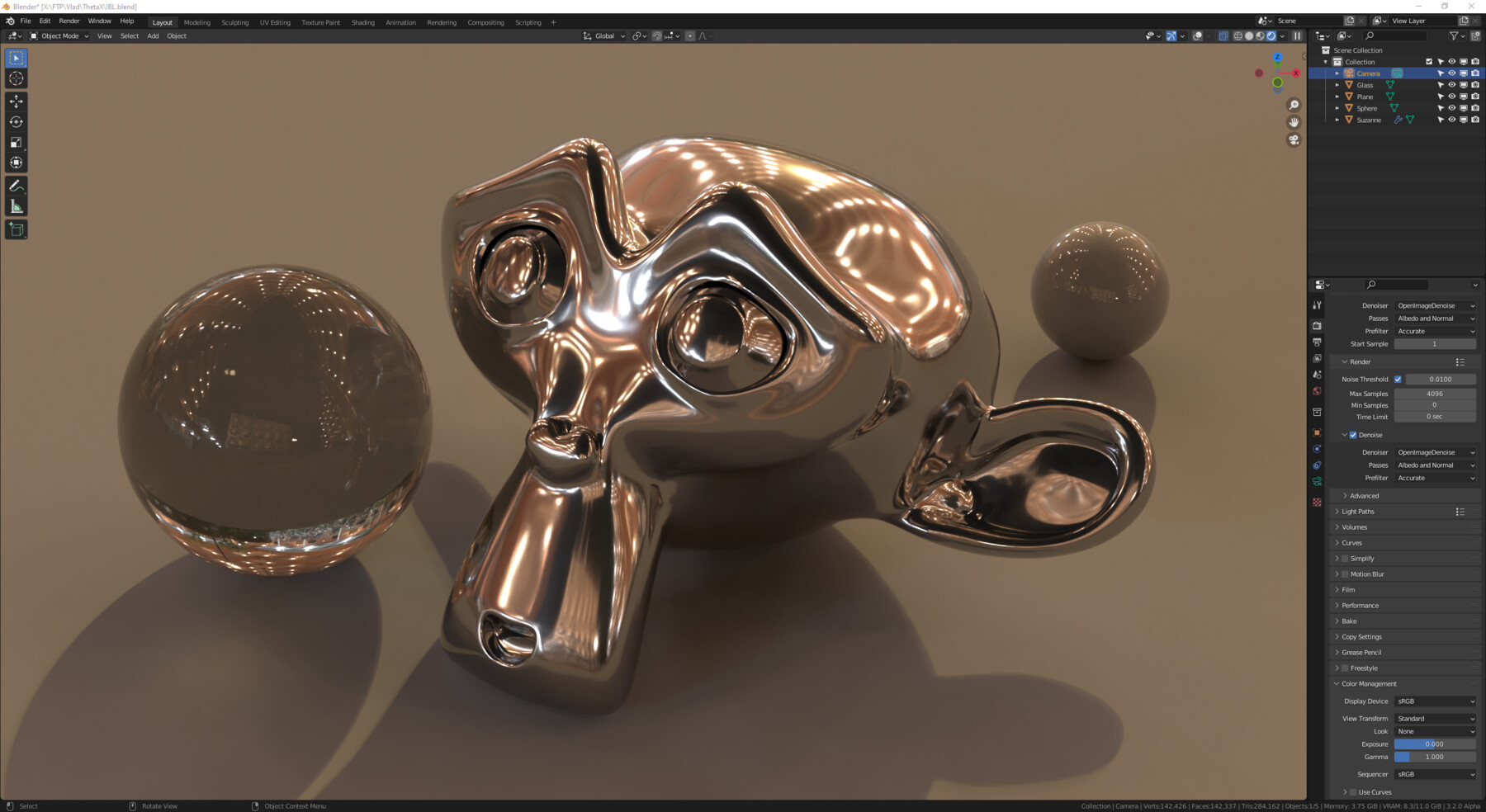Pick the Annotate pencil tool
1486x812 pixels.
click(16, 186)
